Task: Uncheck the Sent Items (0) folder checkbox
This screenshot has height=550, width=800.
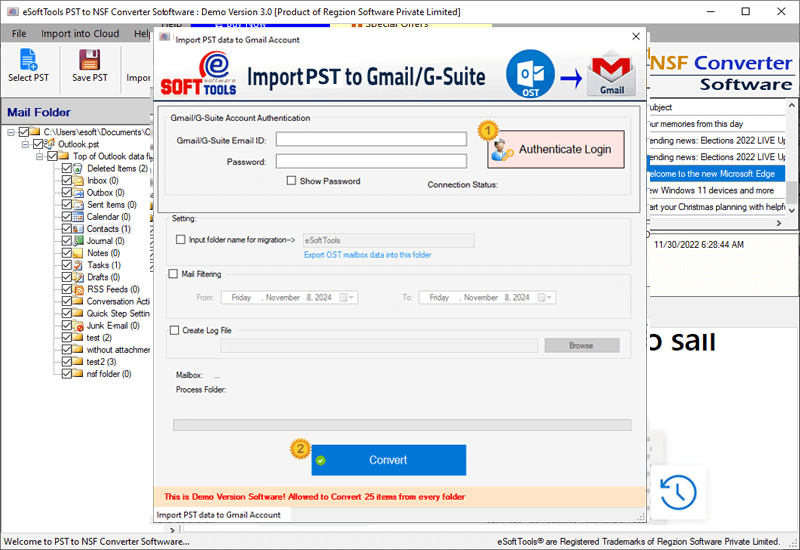Action: click(x=67, y=205)
